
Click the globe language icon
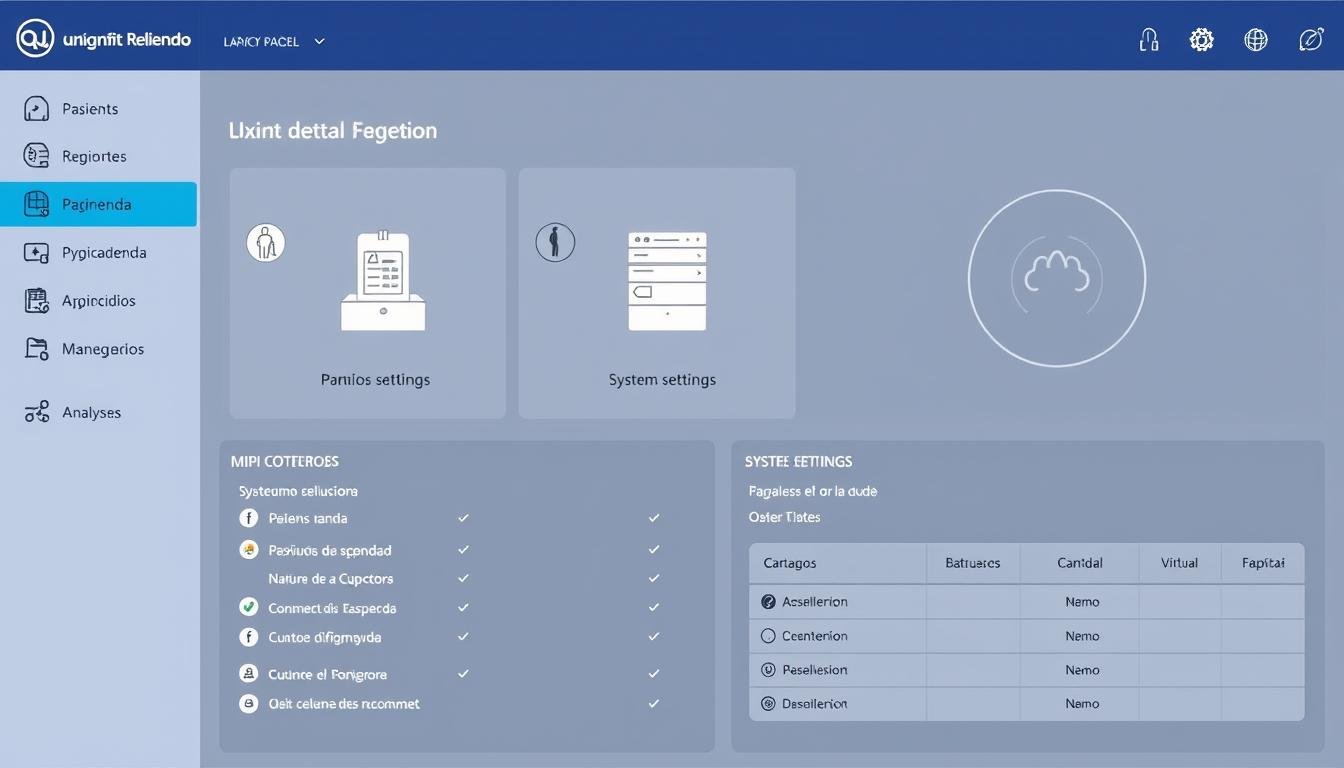1256,40
